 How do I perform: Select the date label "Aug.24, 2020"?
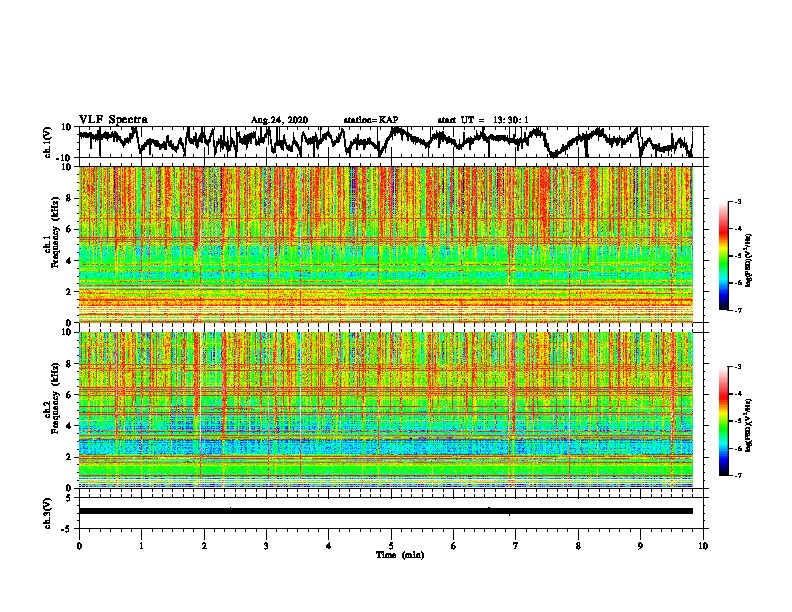(x=279, y=120)
